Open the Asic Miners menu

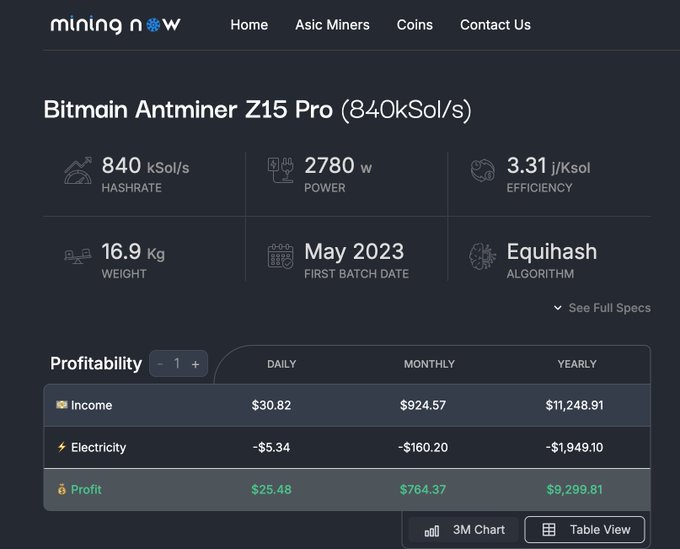(x=332, y=25)
